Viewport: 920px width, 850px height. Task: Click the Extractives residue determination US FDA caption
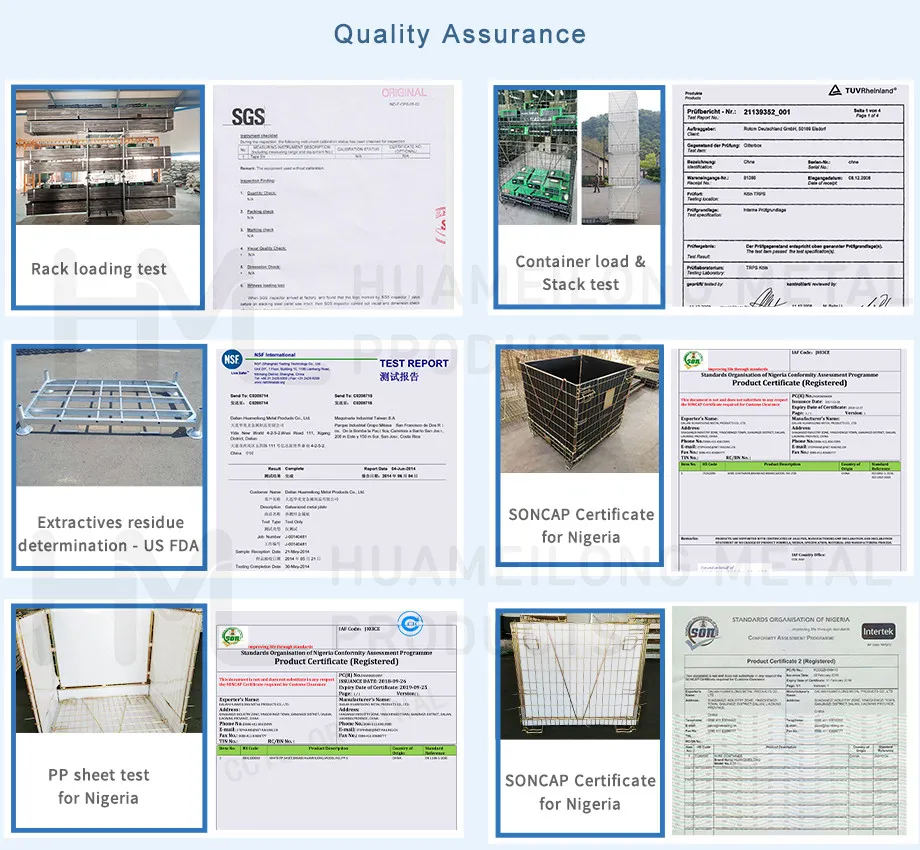pyautogui.click(x=108, y=530)
